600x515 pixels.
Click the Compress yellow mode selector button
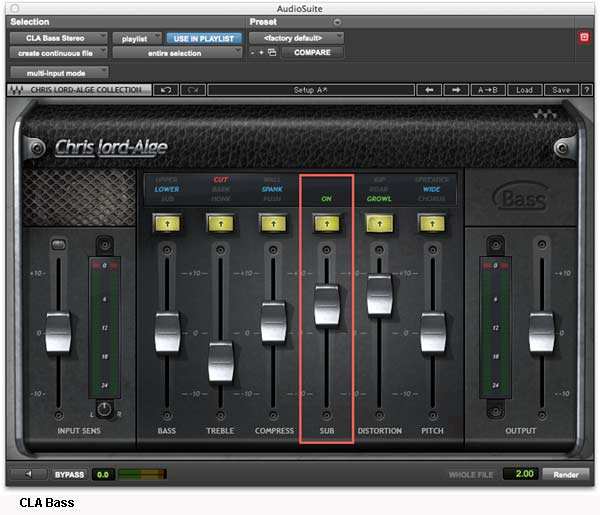click(x=273, y=224)
